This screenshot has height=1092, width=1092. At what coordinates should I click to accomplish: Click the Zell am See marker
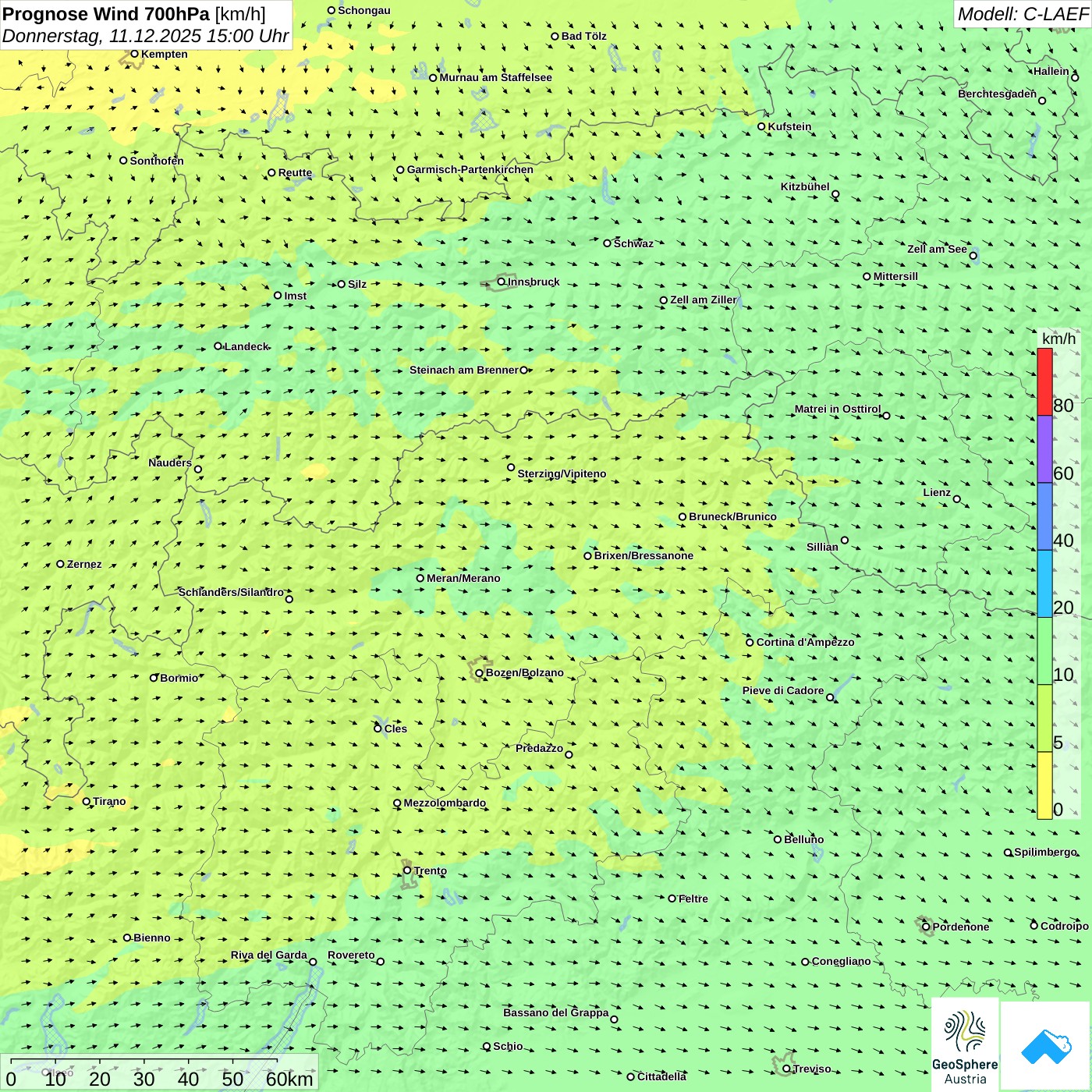point(973,255)
